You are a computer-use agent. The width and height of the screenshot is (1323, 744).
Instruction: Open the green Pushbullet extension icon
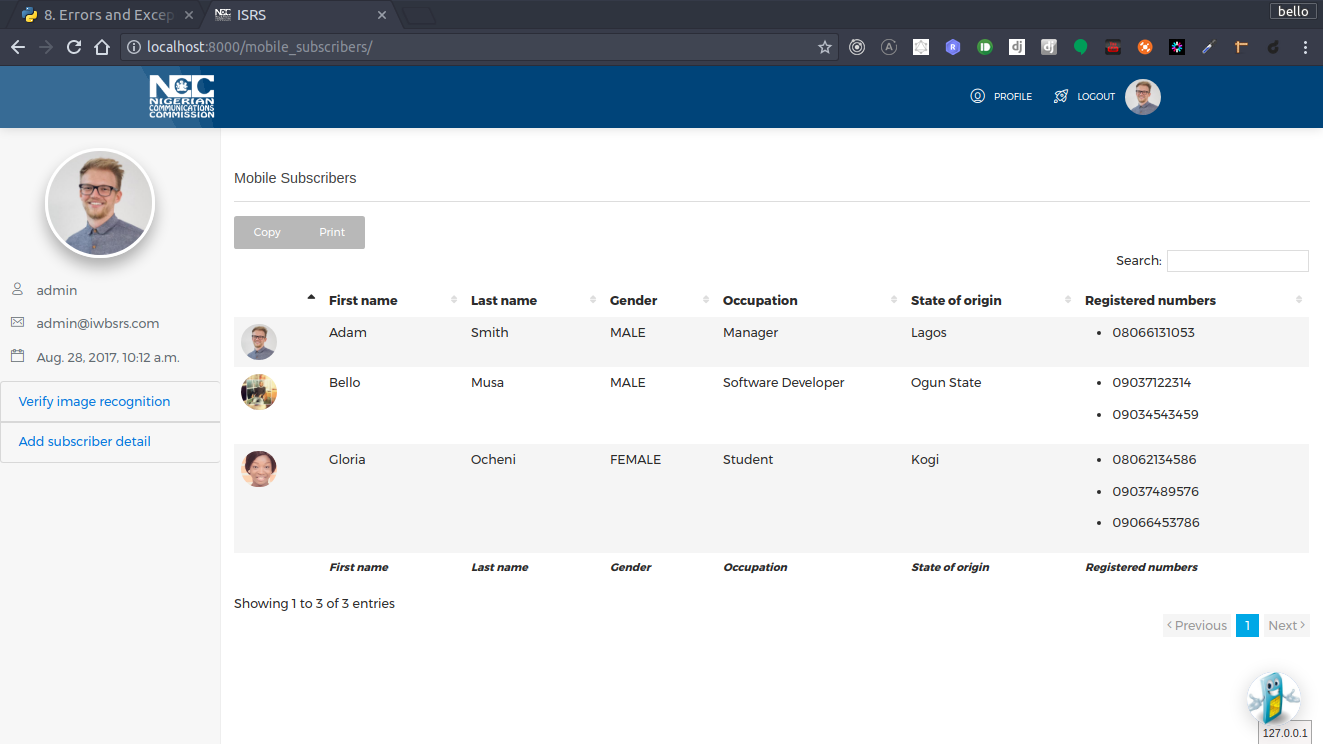[985, 47]
